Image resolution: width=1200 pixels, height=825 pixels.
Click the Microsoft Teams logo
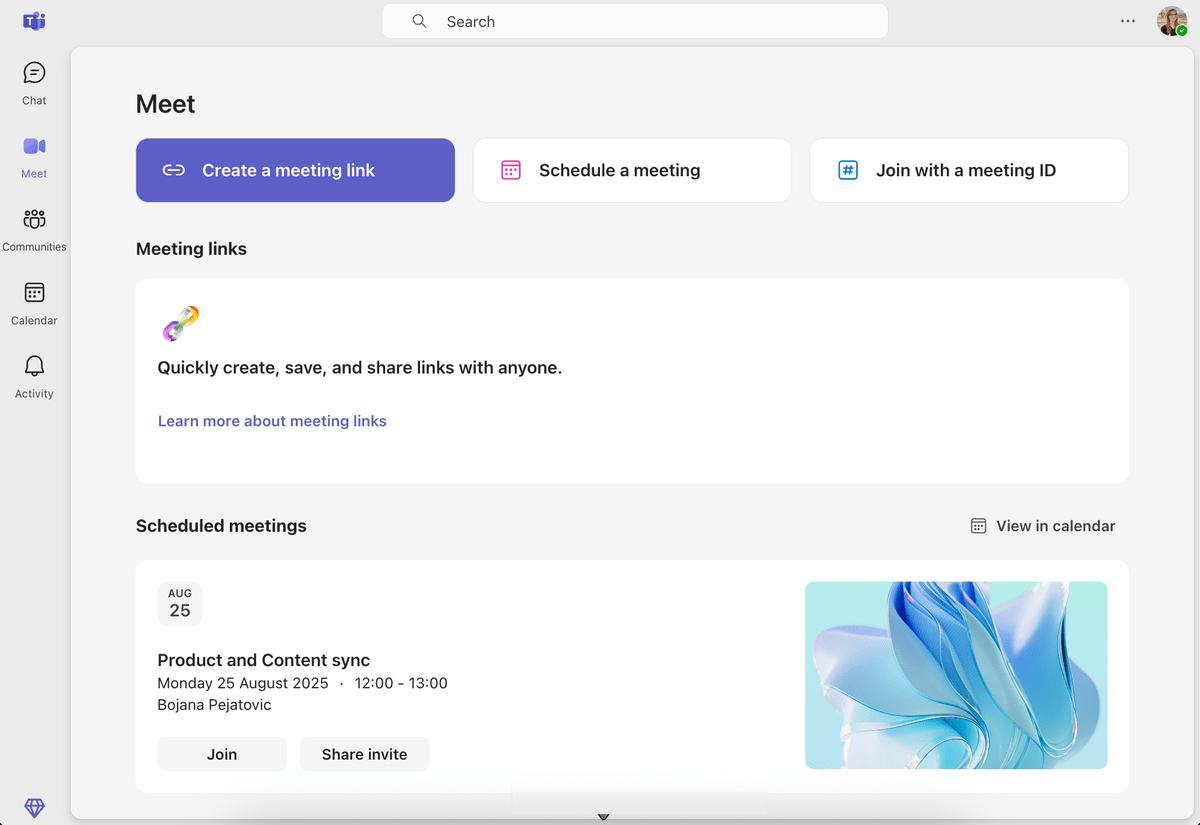[34, 21]
